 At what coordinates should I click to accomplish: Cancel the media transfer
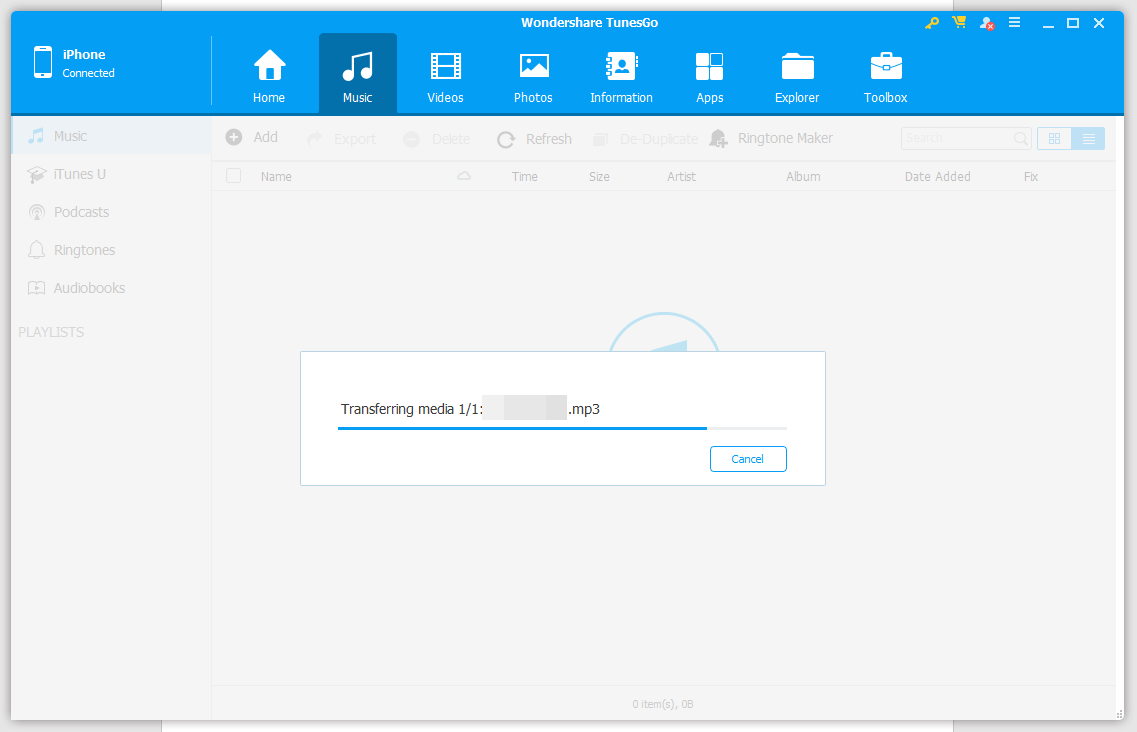748,459
